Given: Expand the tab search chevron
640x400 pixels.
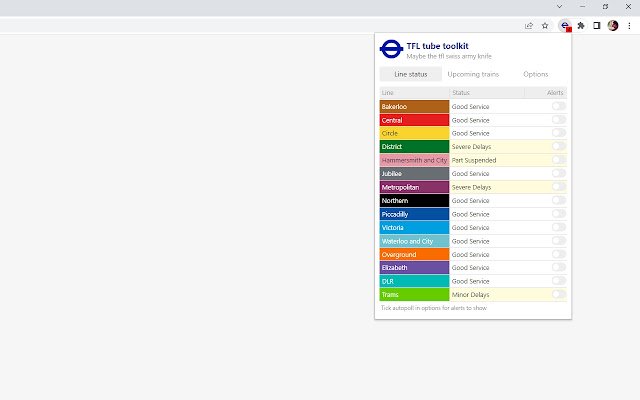Looking at the screenshot, I should pos(560,7).
